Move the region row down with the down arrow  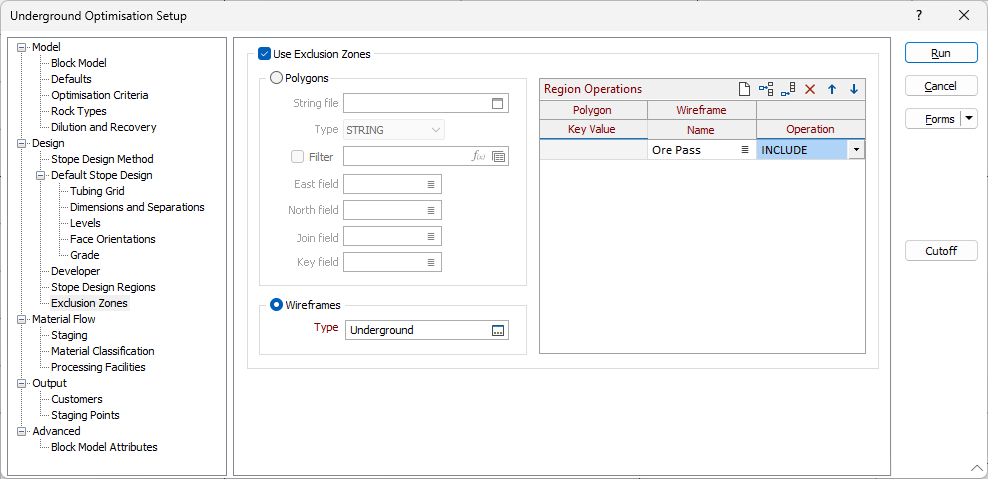click(x=854, y=89)
